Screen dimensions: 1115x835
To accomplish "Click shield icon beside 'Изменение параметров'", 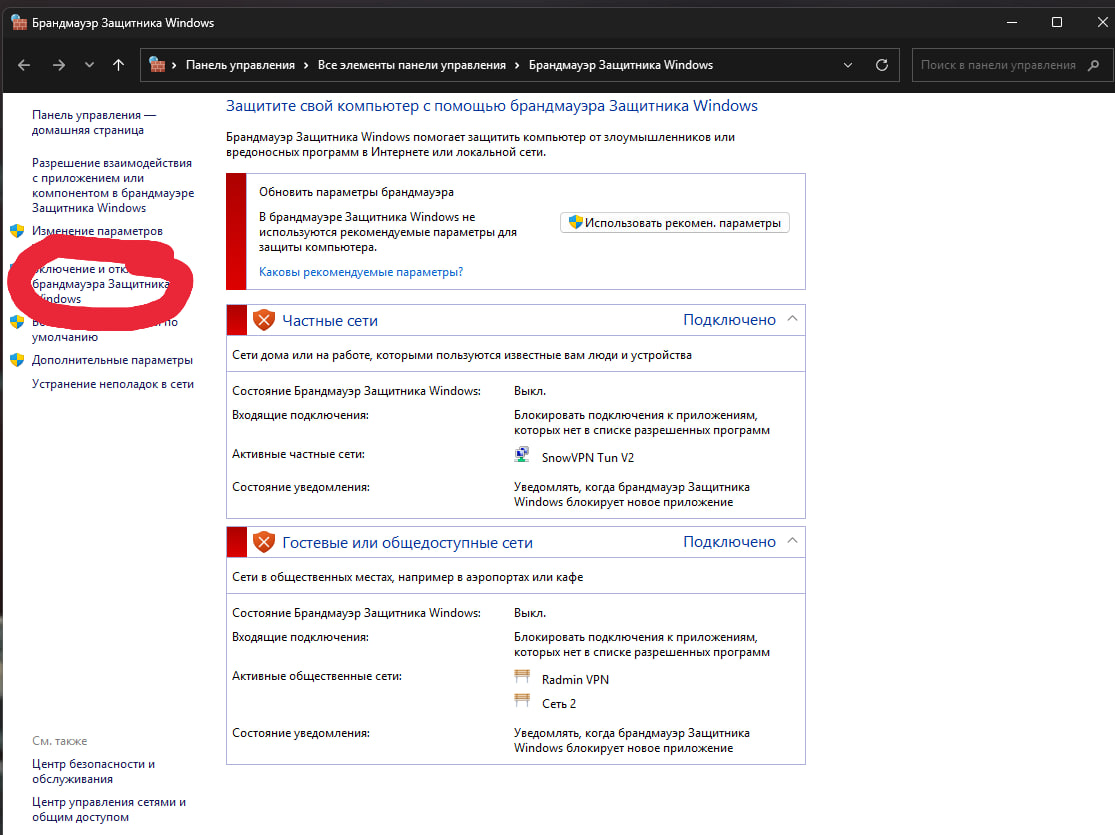I will pyautogui.click(x=17, y=231).
